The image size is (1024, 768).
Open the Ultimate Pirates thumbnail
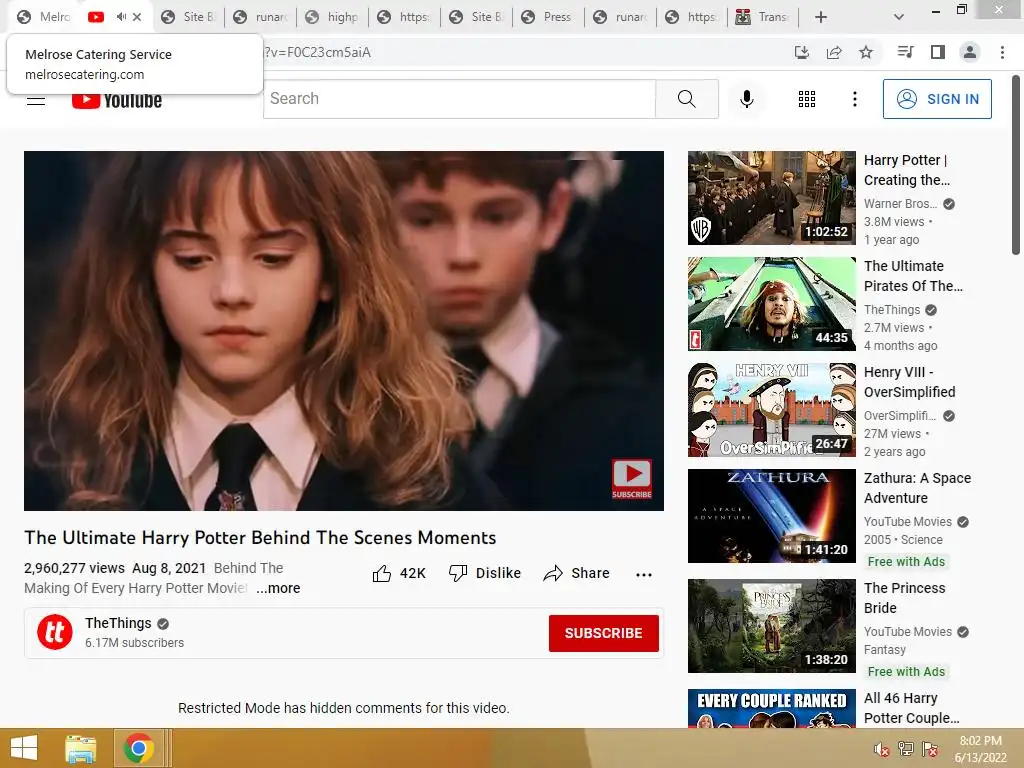click(772, 304)
